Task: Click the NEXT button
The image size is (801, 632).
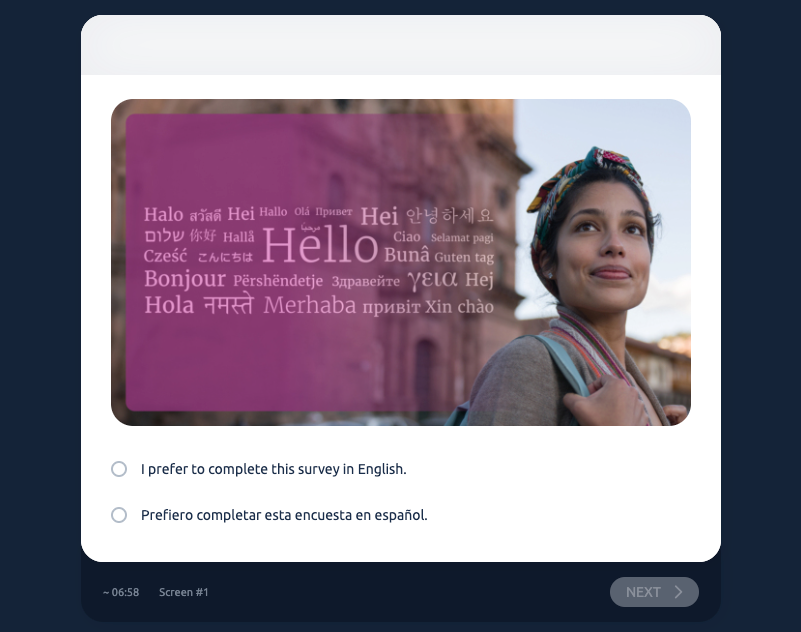Action: tap(654, 592)
